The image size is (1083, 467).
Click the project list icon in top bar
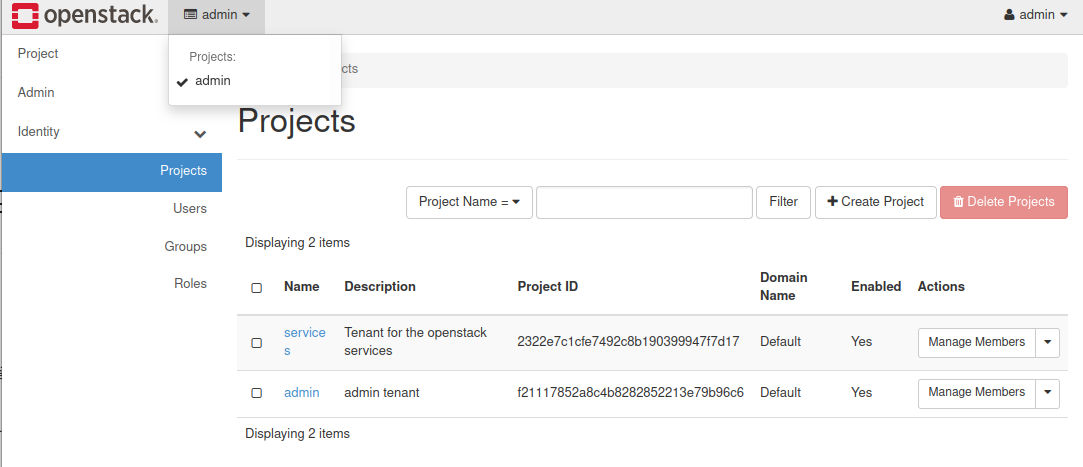point(191,15)
